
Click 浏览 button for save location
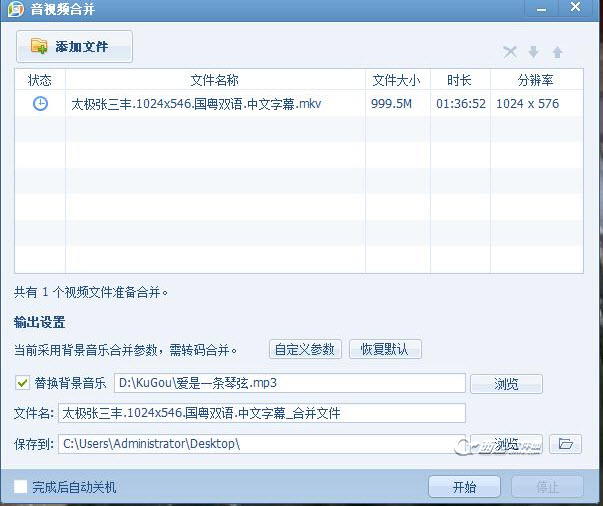click(506, 444)
